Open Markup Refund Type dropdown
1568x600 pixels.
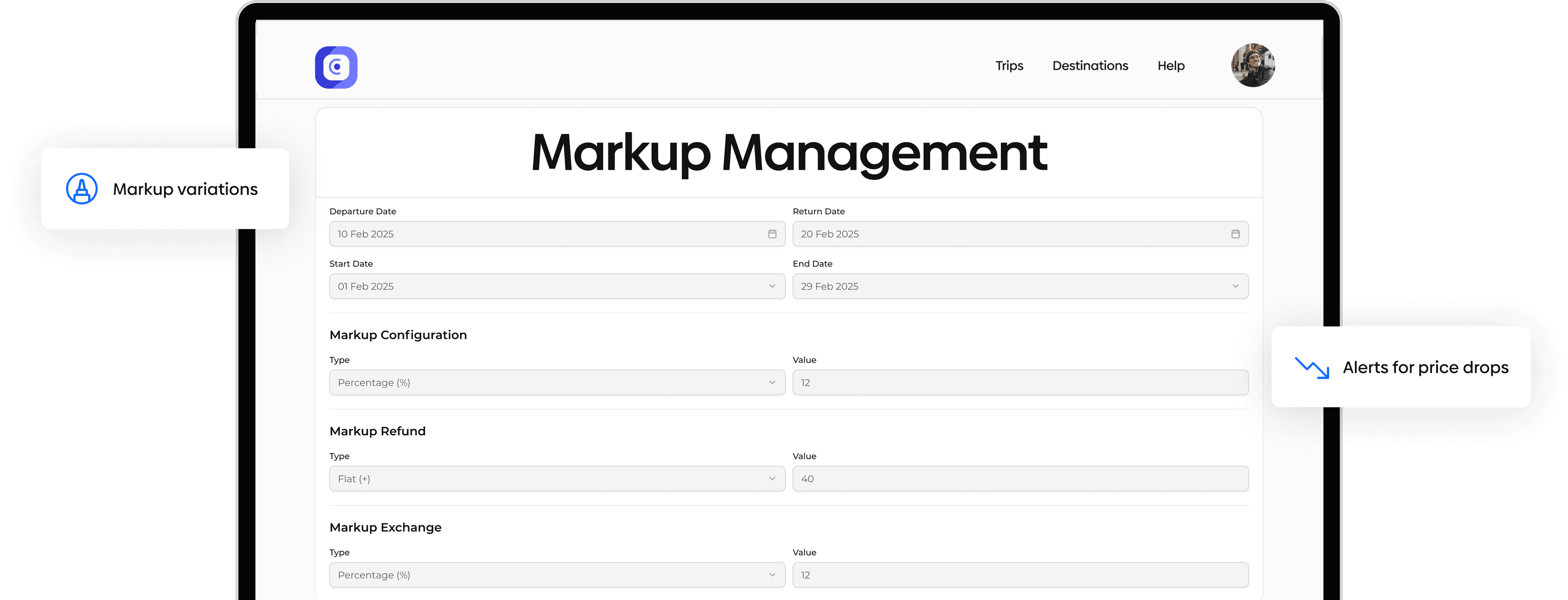[x=557, y=478]
